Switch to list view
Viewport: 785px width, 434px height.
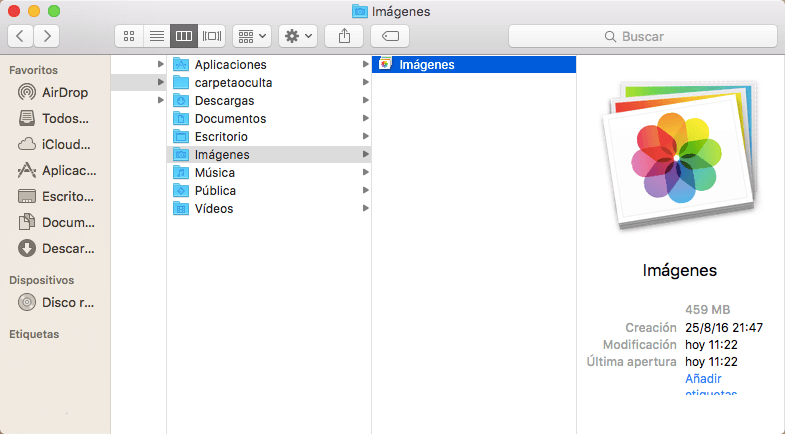pos(157,36)
